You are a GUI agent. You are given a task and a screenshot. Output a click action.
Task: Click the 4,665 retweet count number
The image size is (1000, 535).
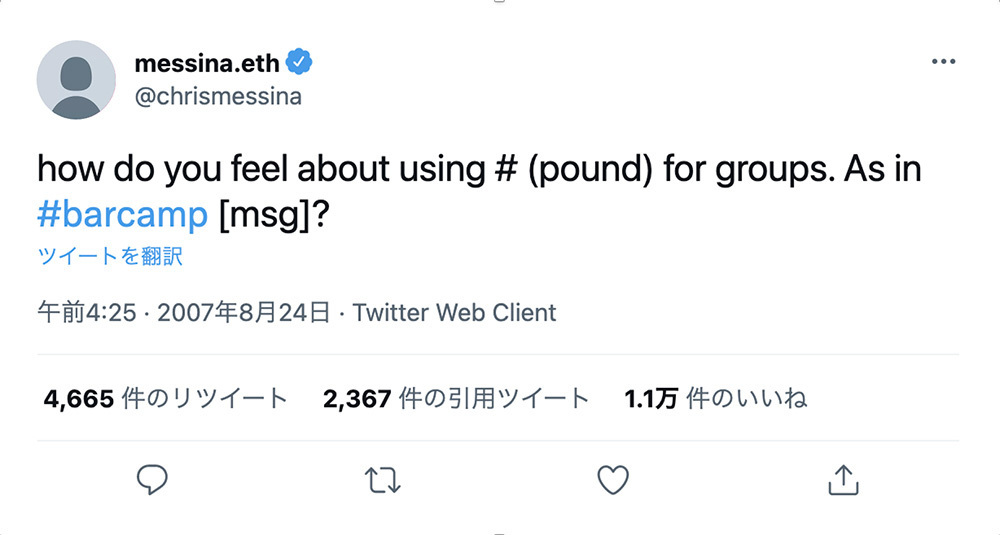click(x=78, y=399)
